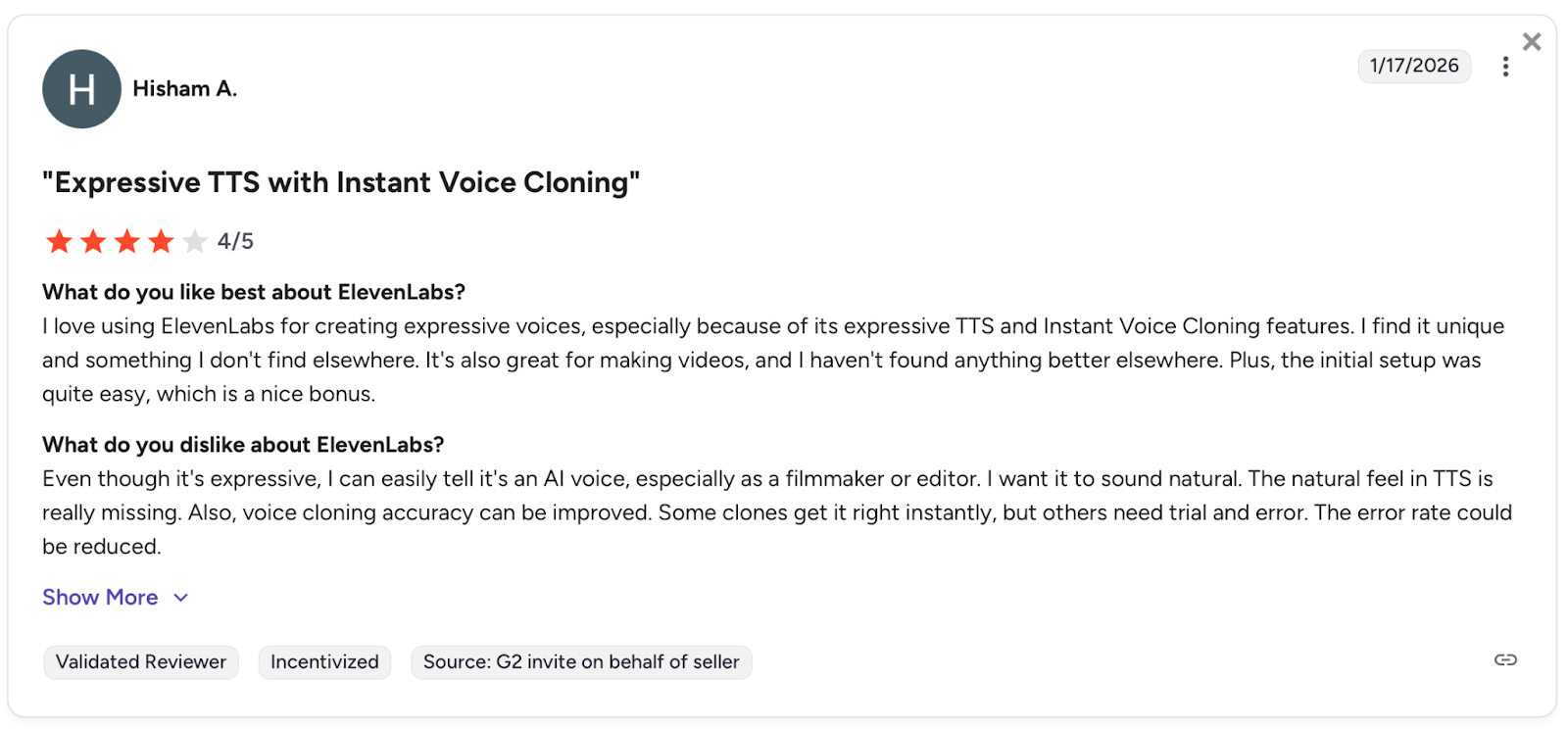Click the 1/17/2026 date badge

[1414, 66]
